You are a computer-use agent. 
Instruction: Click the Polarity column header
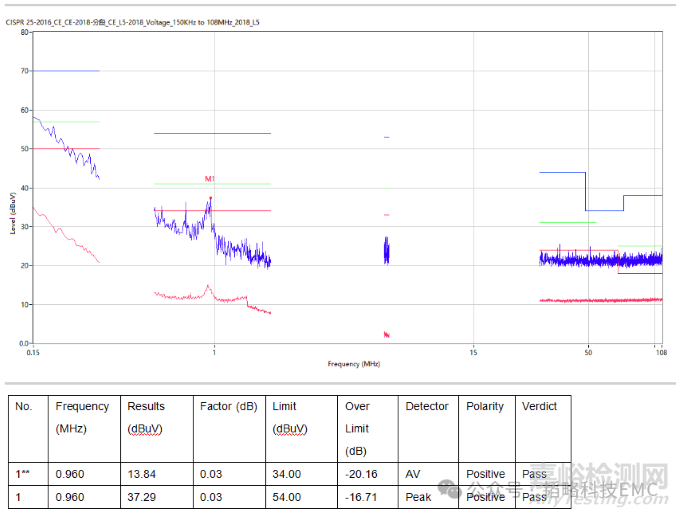(485, 406)
